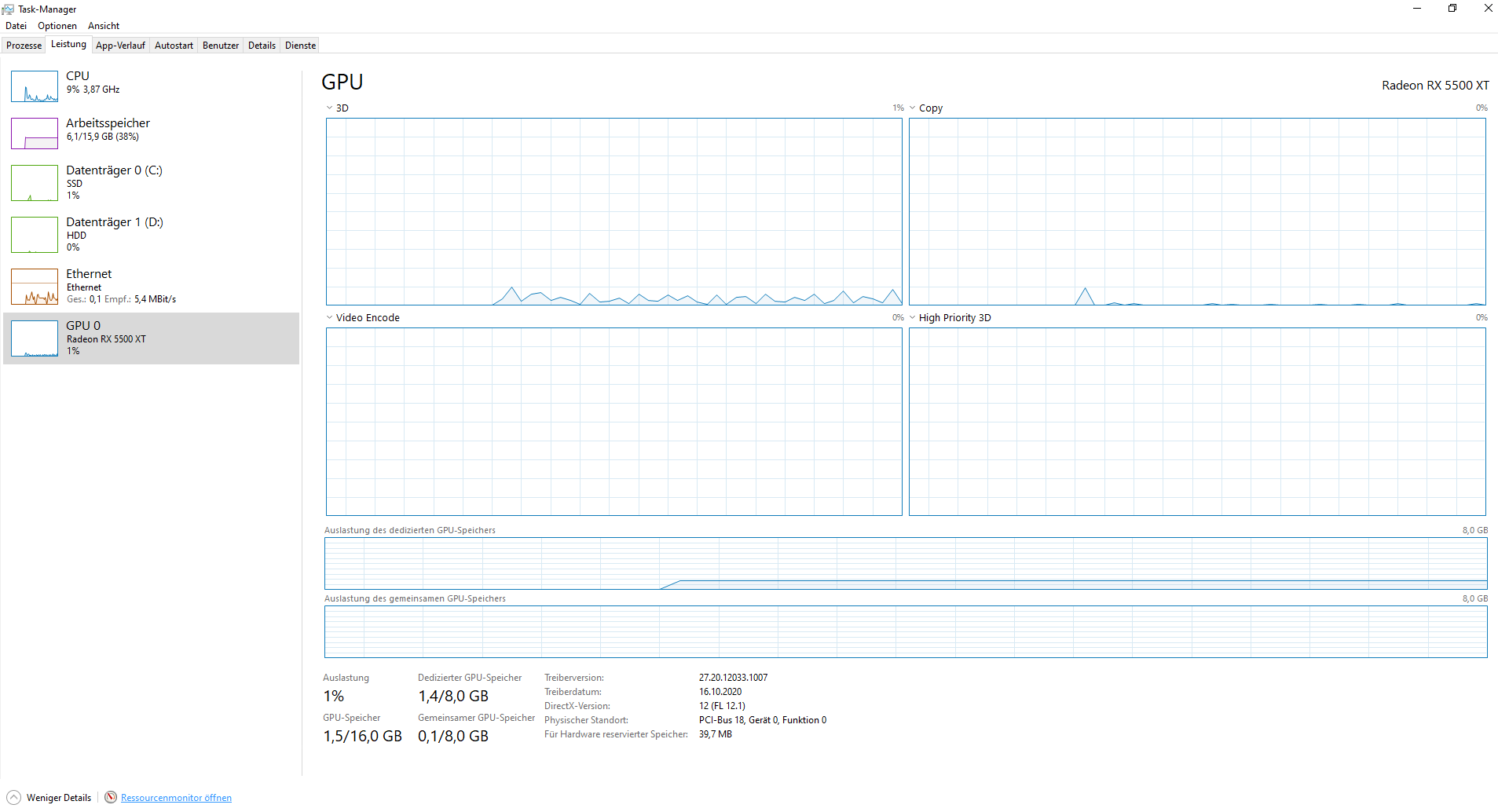The image size is (1498, 812).
Task: Switch to the Details tab
Action: coord(262,45)
